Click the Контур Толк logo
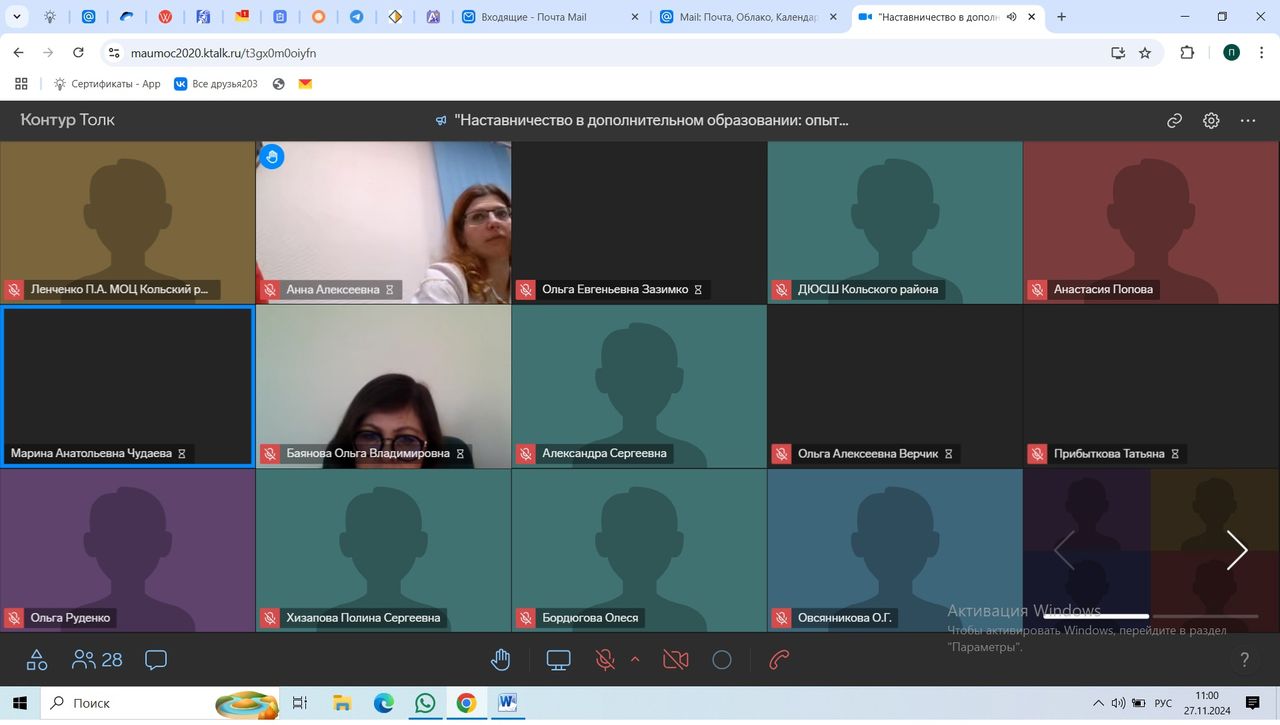The image size is (1280, 725). pyautogui.click(x=67, y=120)
